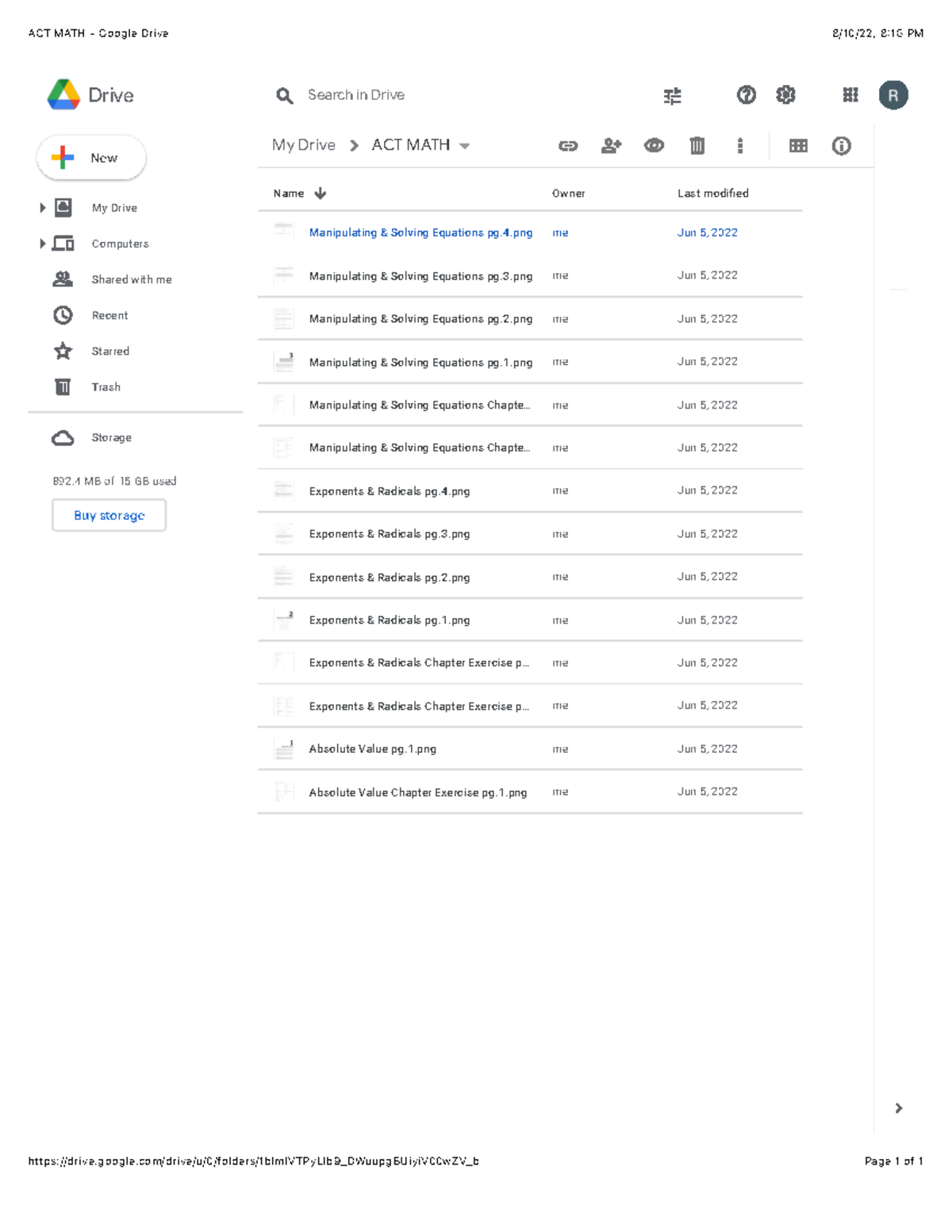Open Drive settings gear icon
The image size is (952, 1232).
785,95
